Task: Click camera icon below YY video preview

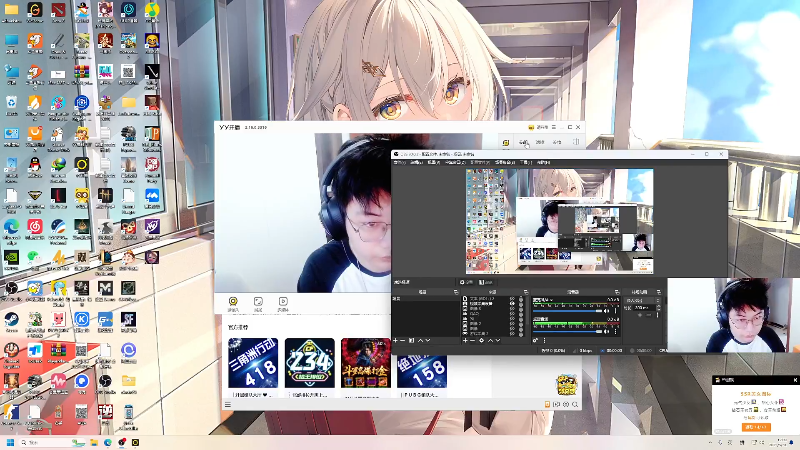Action: coord(233,302)
